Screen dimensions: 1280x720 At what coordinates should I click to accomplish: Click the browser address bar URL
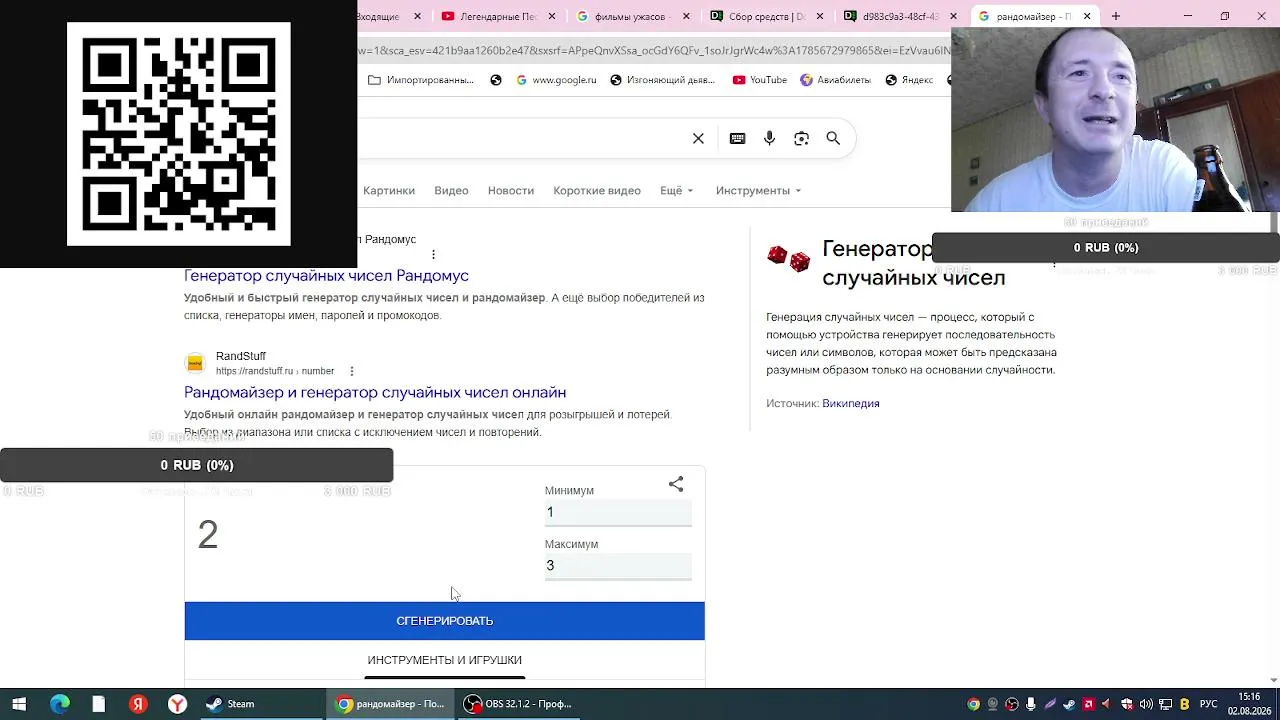click(x=654, y=49)
